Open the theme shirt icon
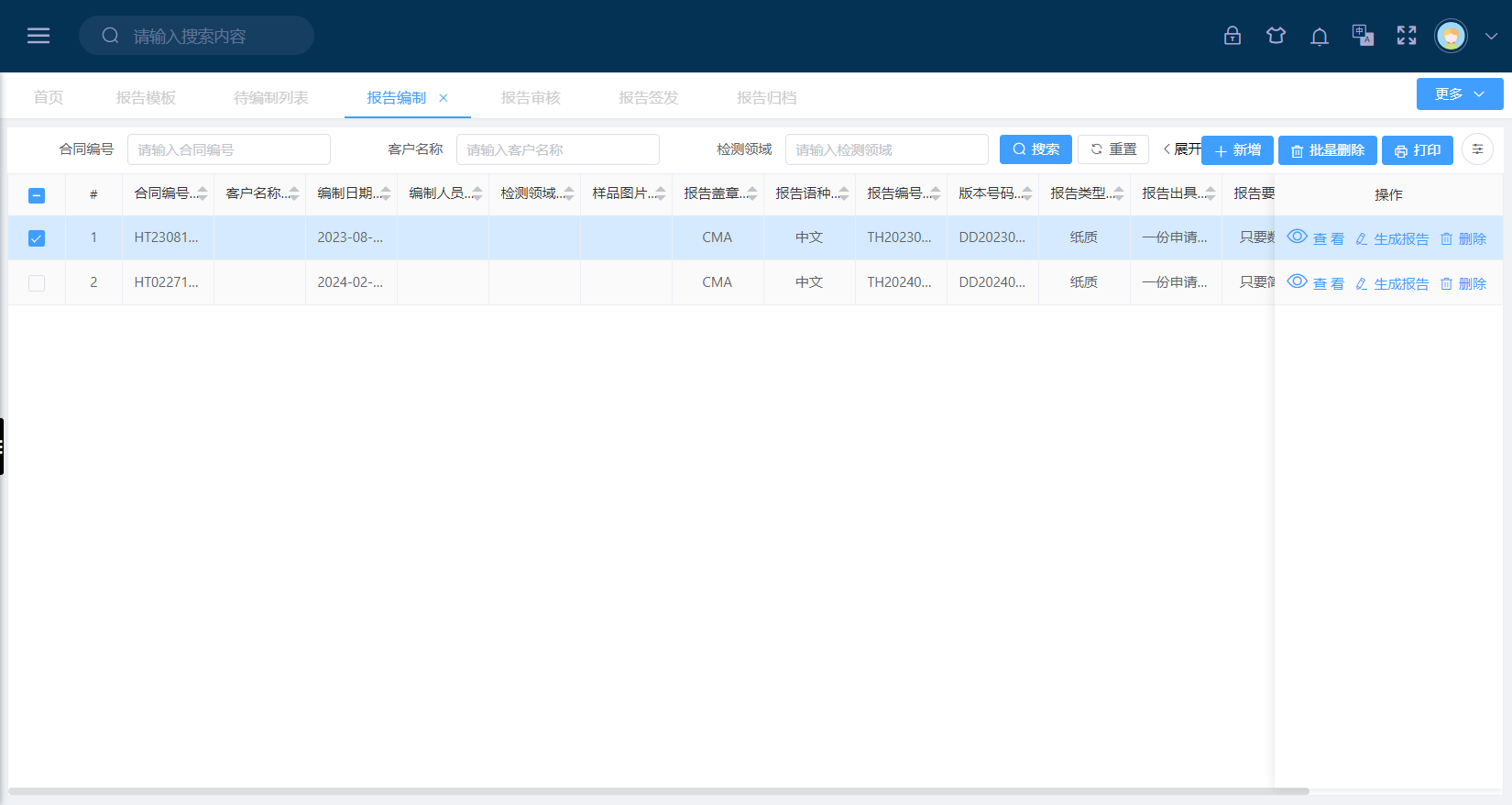Screen dimensions: 1512x805 1276,36
